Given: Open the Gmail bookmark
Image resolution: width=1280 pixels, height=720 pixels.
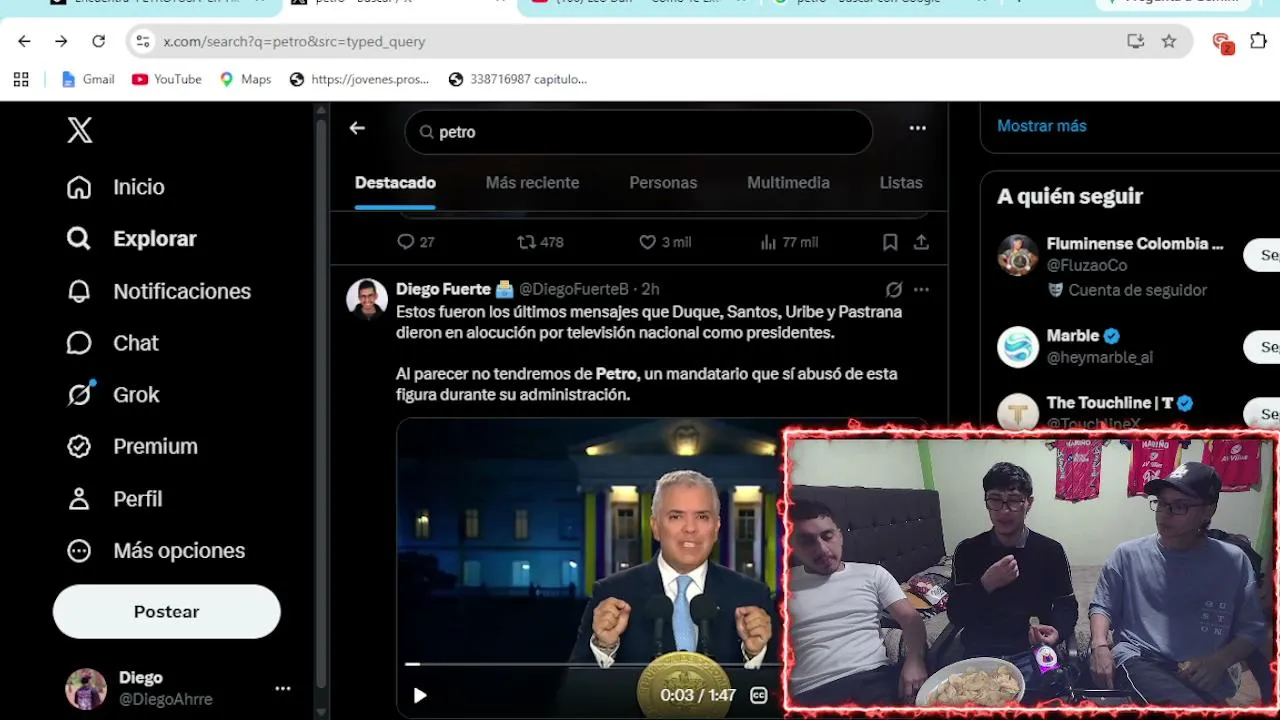Looking at the screenshot, I should (88, 79).
